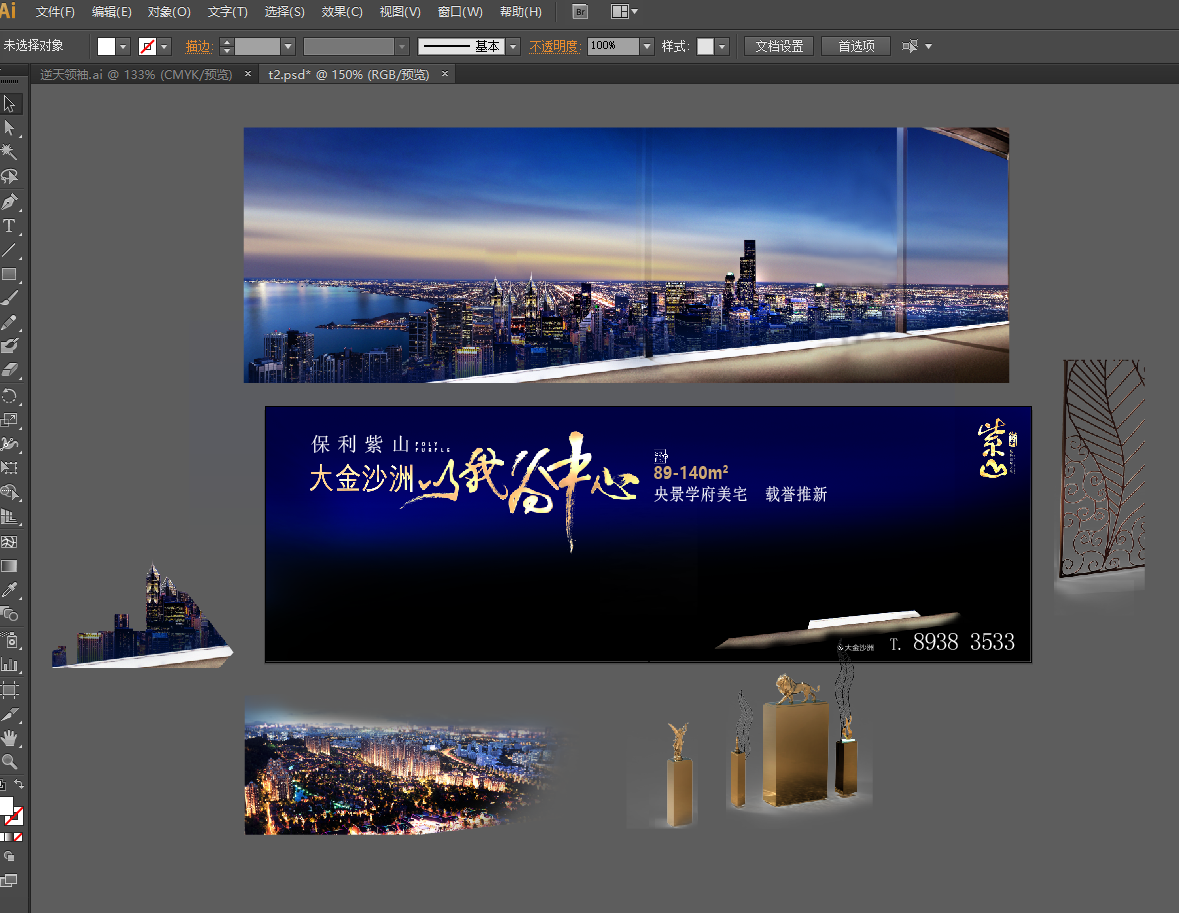
Task: Swap fill and stroke colors
Action: [19, 784]
